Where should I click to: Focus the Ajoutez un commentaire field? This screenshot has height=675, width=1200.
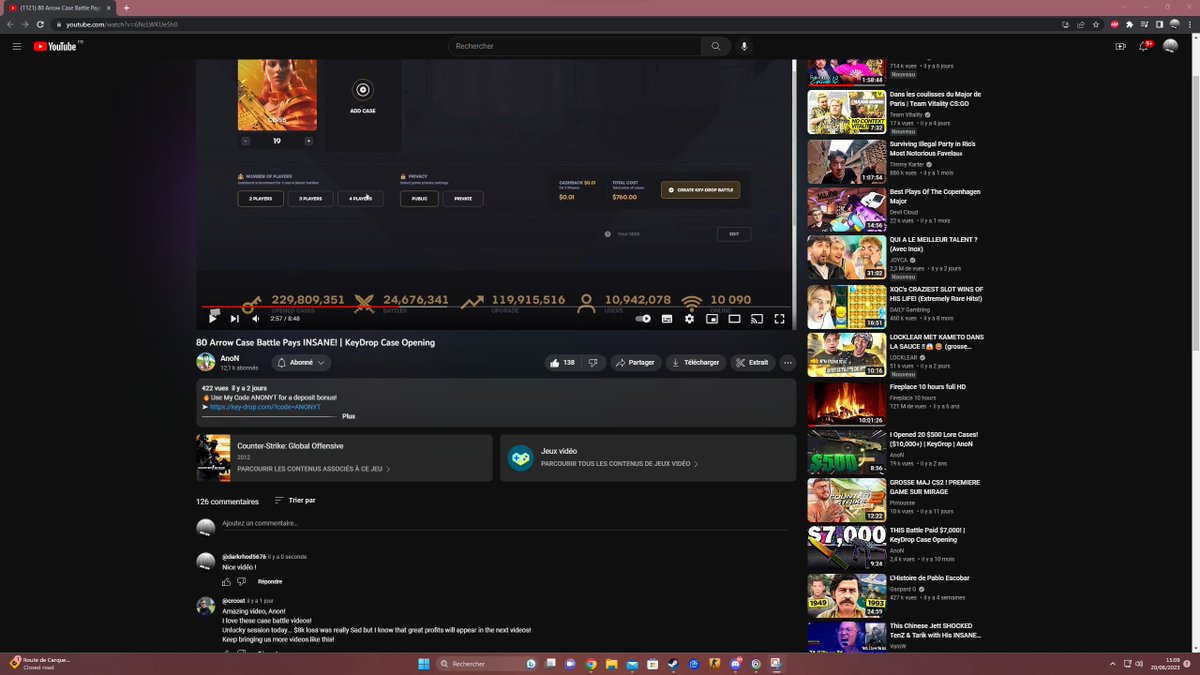click(x=505, y=523)
